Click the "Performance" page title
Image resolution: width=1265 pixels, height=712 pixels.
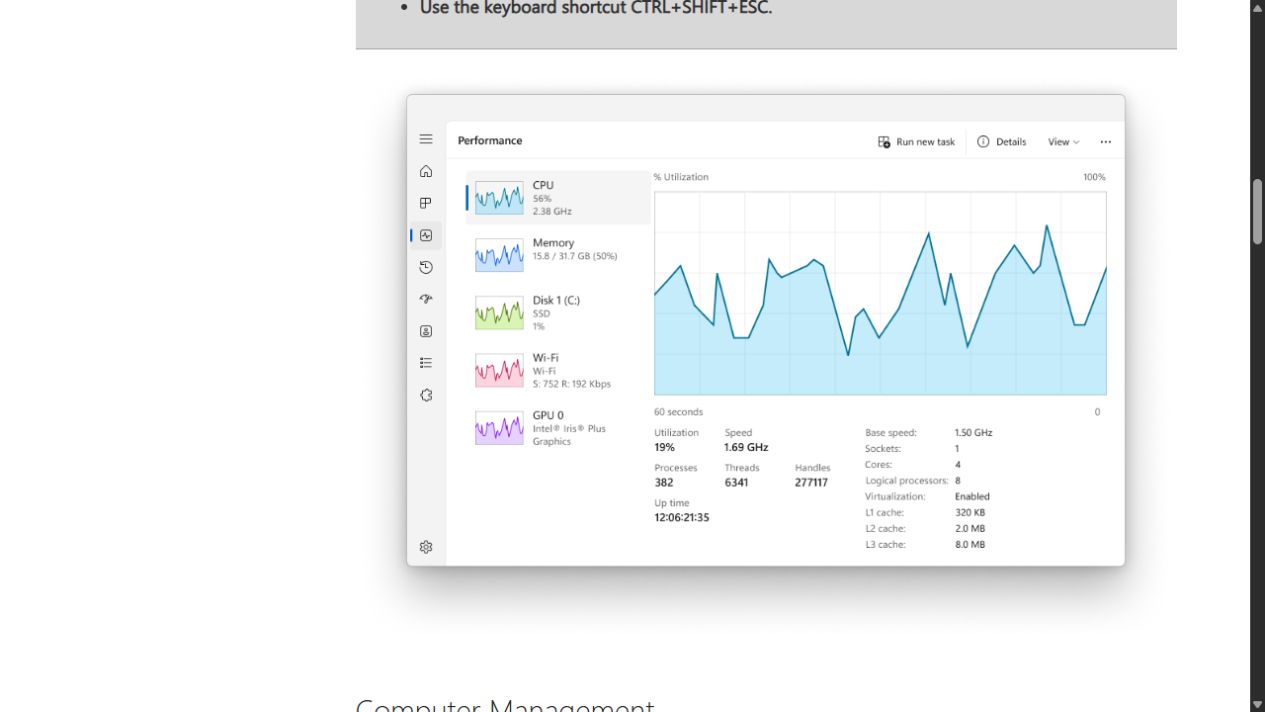point(490,141)
